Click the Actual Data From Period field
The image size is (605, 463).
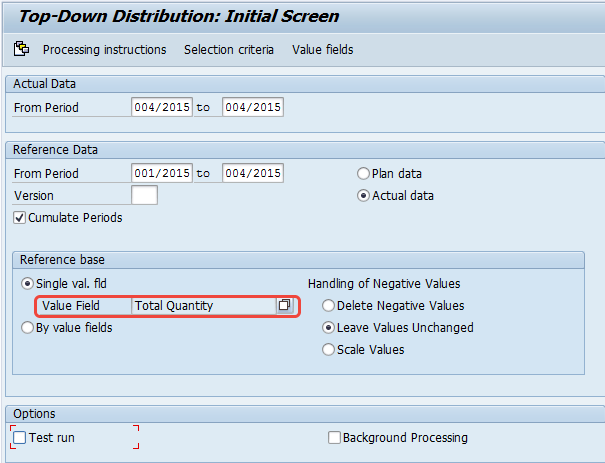click(x=161, y=107)
